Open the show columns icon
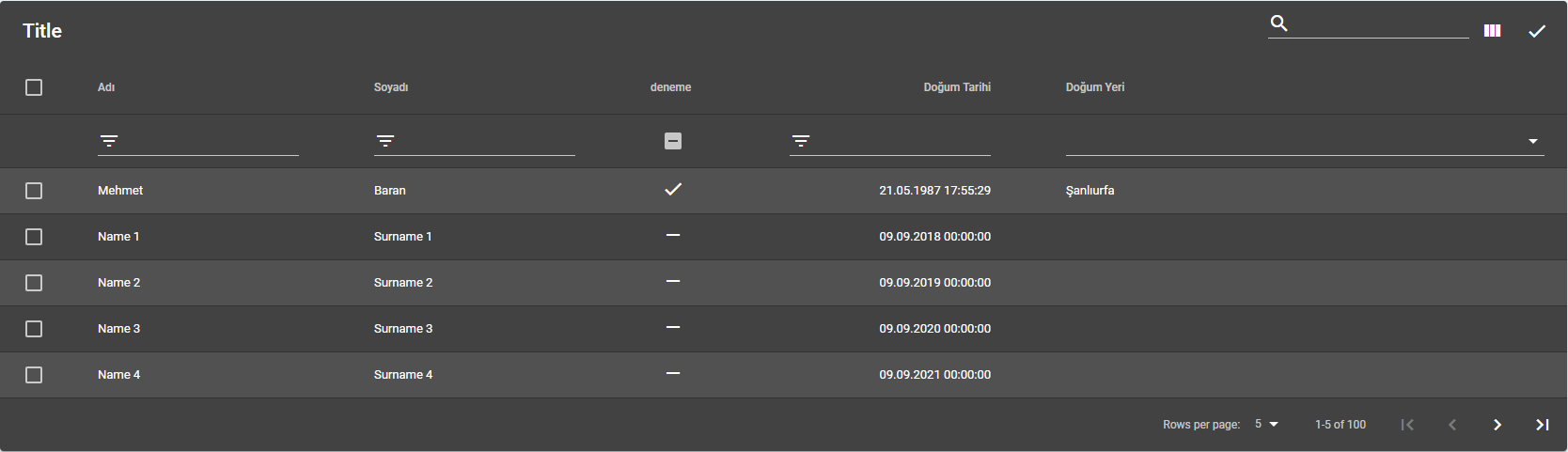This screenshot has width=1568, height=452. [x=1492, y=31]
